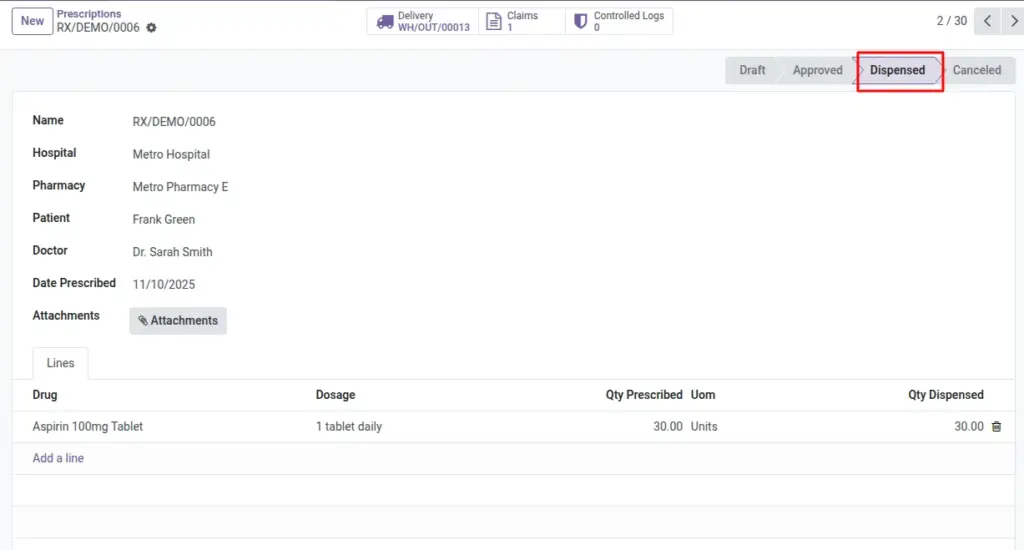Go to the previous prescription record
The height and width of the screenshot is (550, 1024).
pyautogui.click(x=987, y=21)
